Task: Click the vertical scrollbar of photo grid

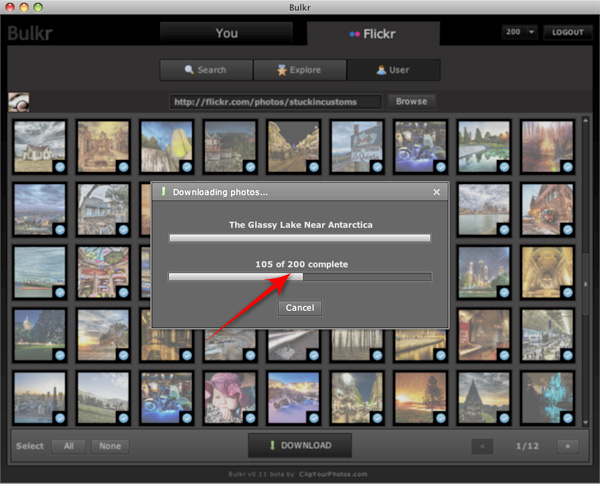Action: (585, 284)
